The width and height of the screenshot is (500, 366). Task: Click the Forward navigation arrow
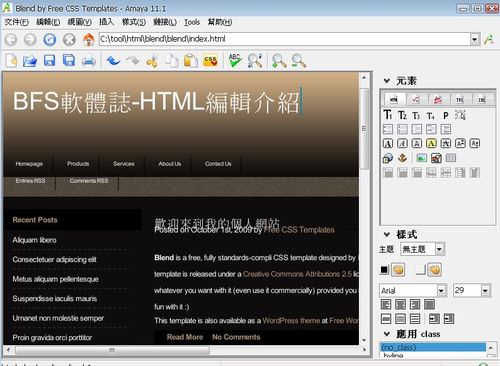click(30, 40)
